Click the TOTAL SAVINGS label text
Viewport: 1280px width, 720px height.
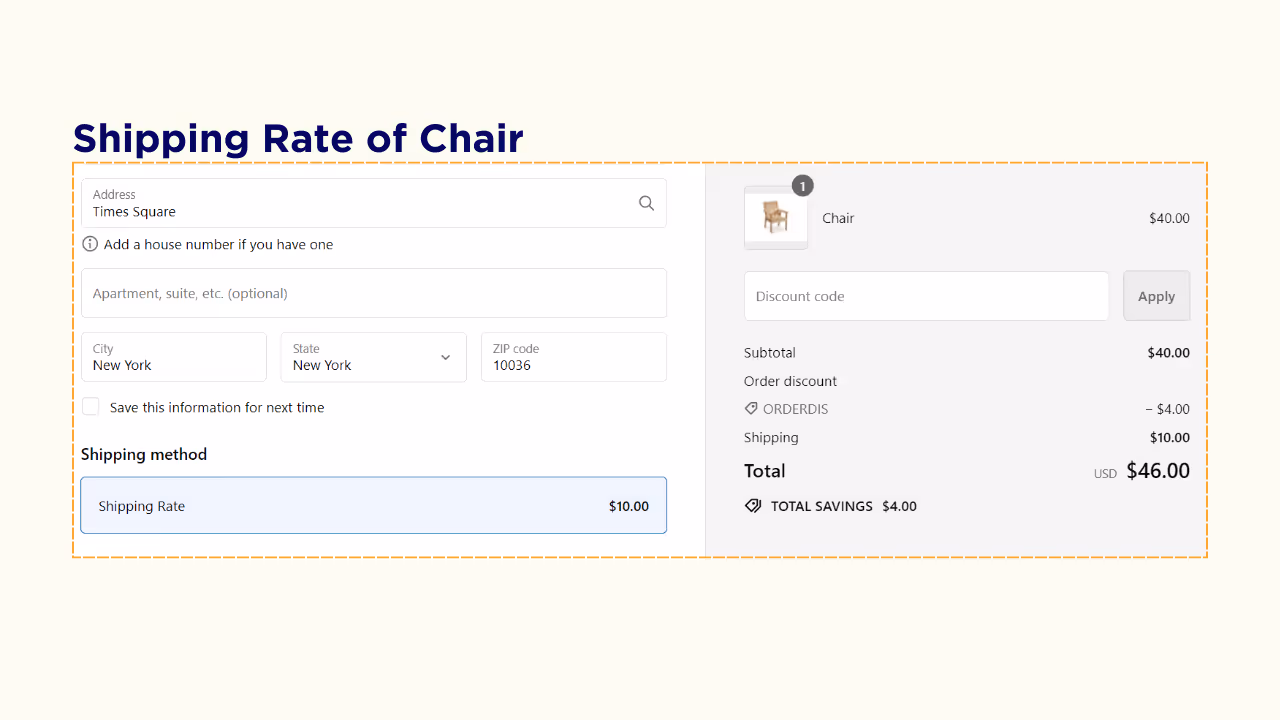click(822, 506)
